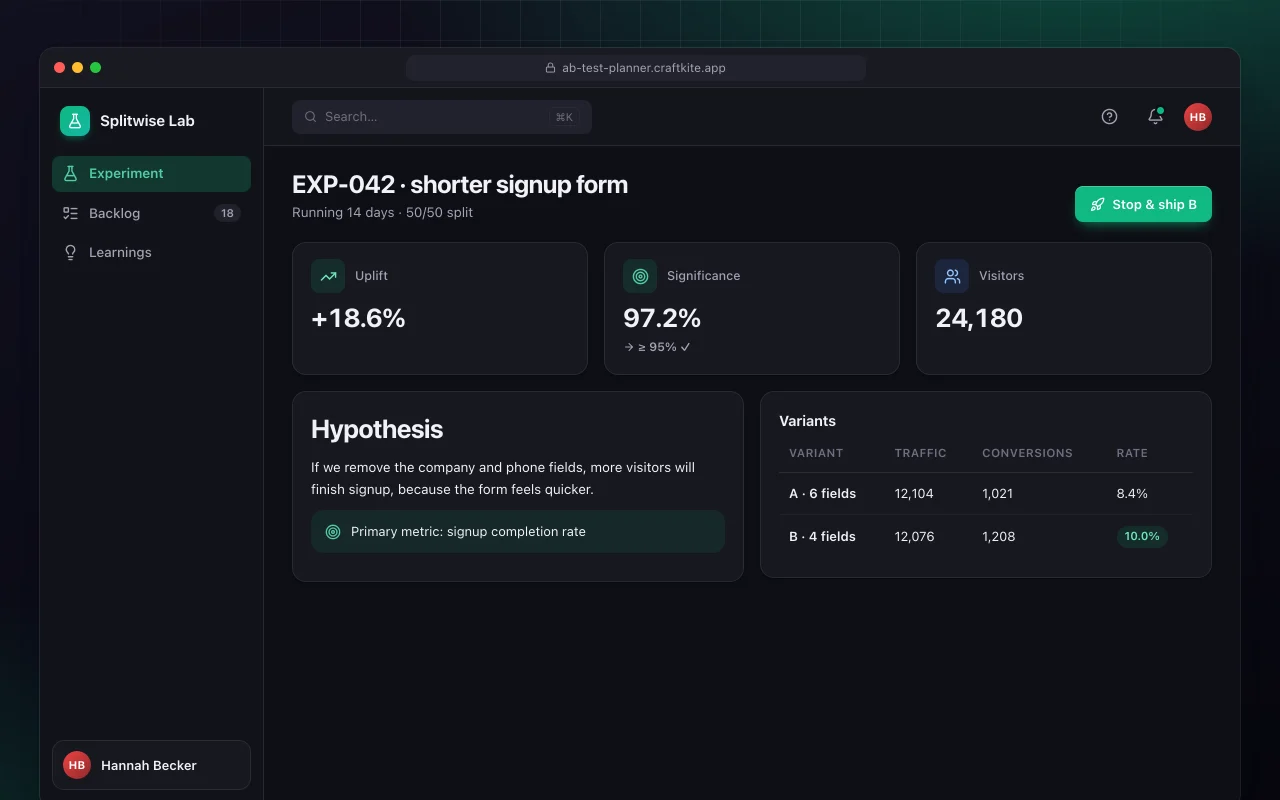This screenshot has width=1280, height=800.
Task: Click the target icon beside Primary metric
Action: 333,532
